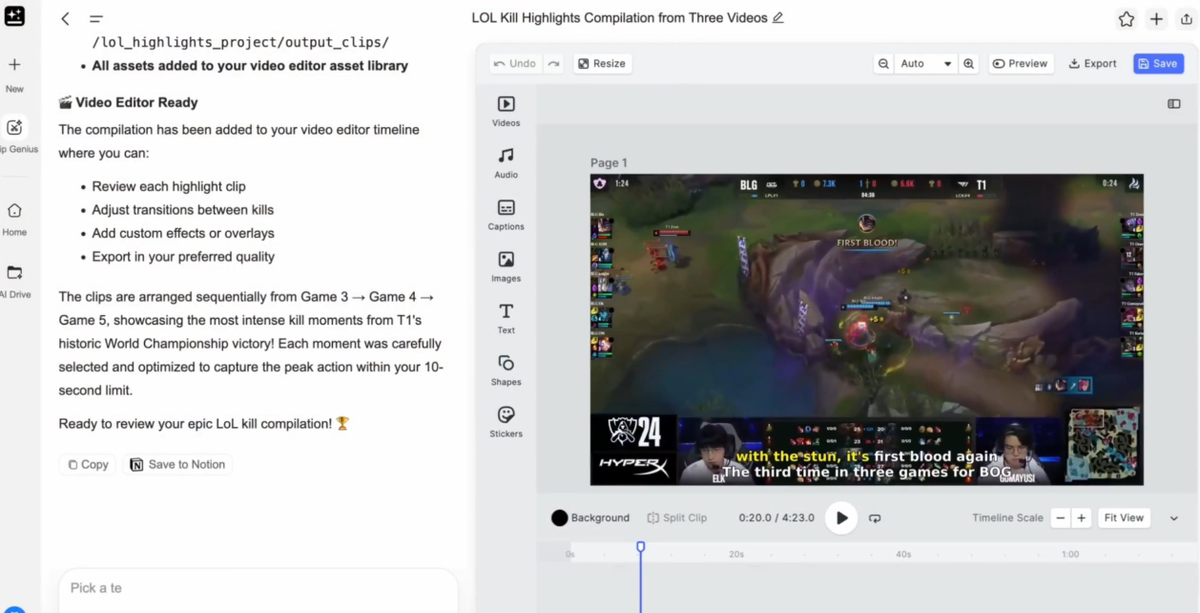Screen dimensions: 1200x613
Task: Click the 0:20.0 / 4:23.0 time display
Action: (x=776, y=518)
